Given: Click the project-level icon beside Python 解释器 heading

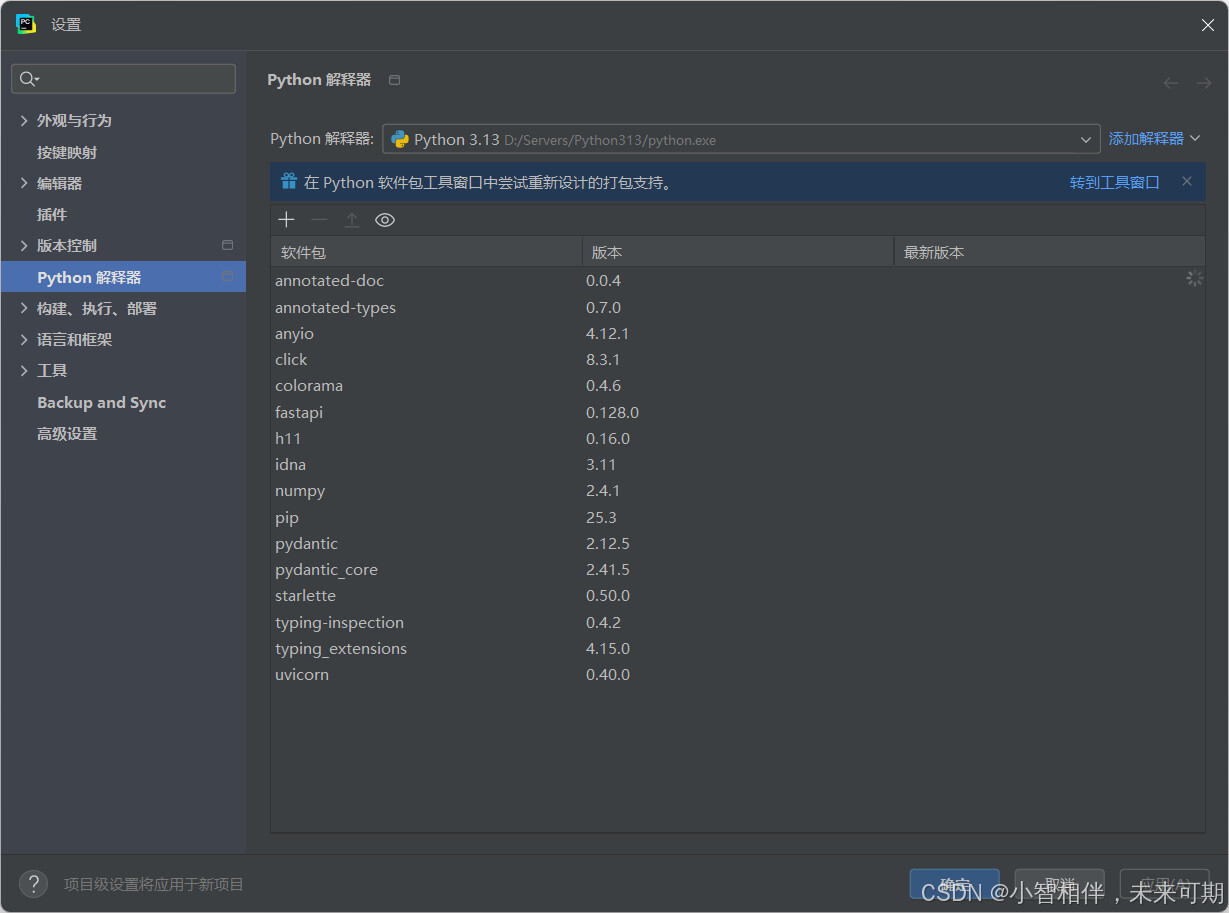Looking at the screenshot, I should [394, 80].
